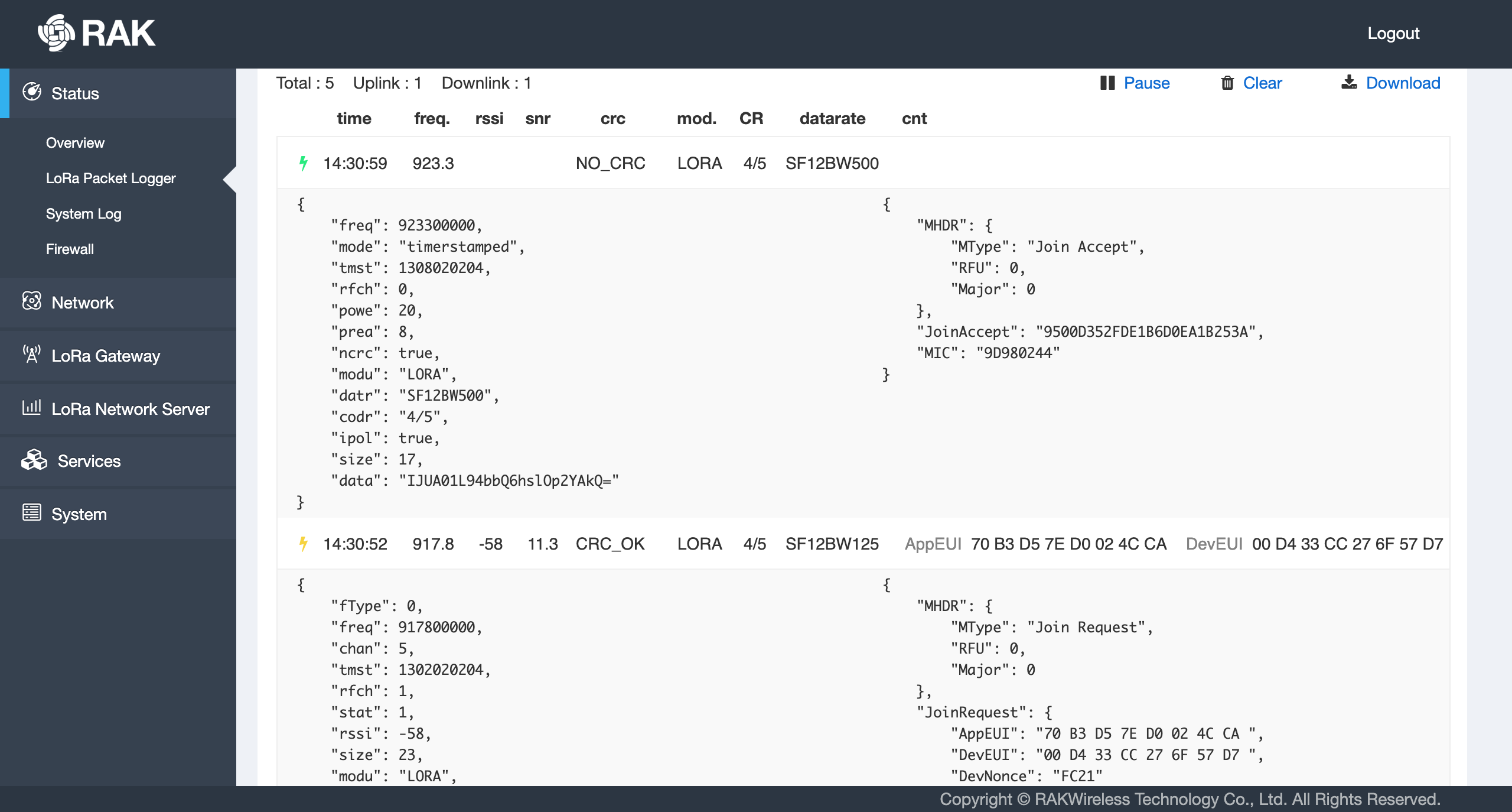Click the RAK logo icon
The width and height of the screenshot is (1512, 812).
56,33
